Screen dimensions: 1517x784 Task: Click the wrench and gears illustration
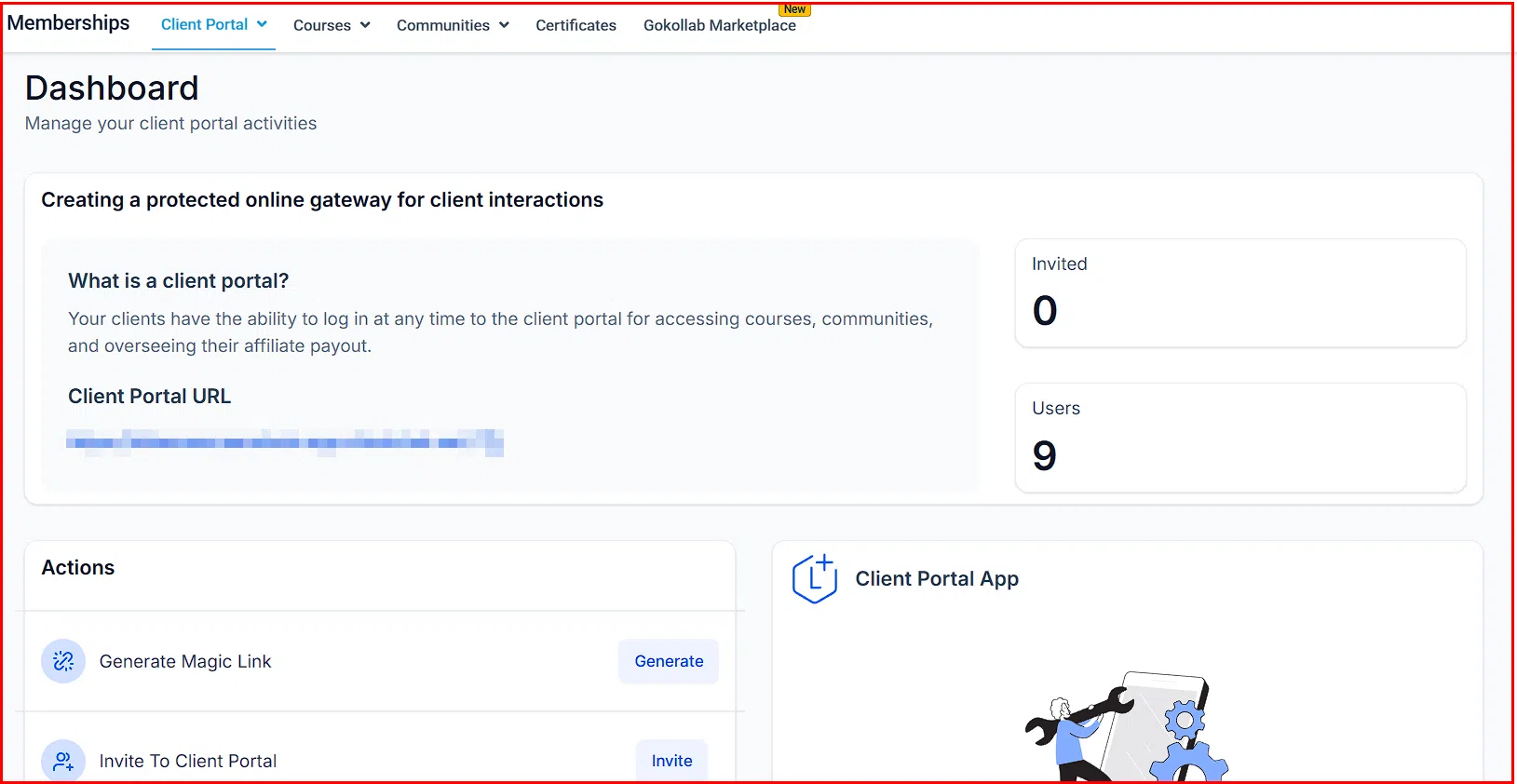pyautogui.click(x=1127, y=728)
